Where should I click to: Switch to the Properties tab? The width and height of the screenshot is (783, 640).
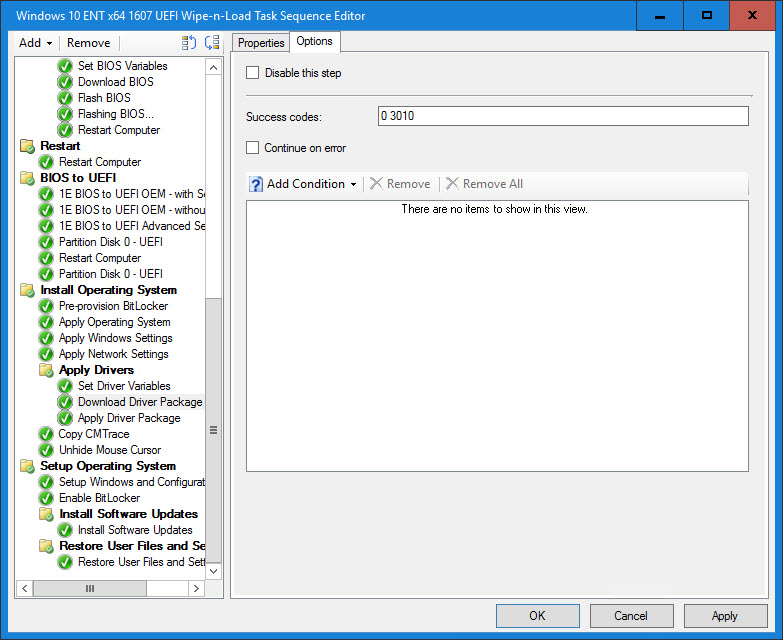pos(261,42)
